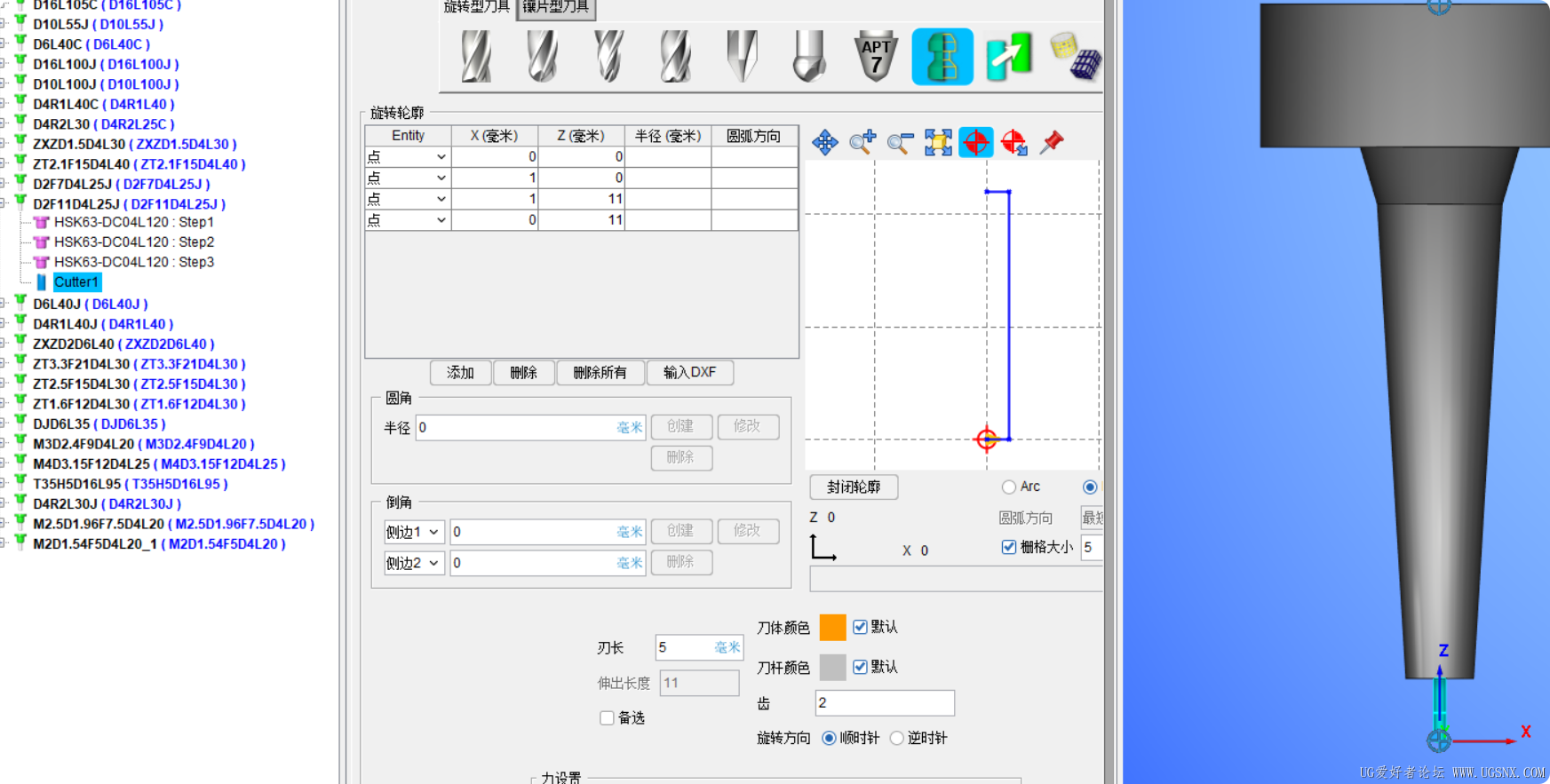Open the 侧边1 chamfer dropdown

click(x=414, y=532)
